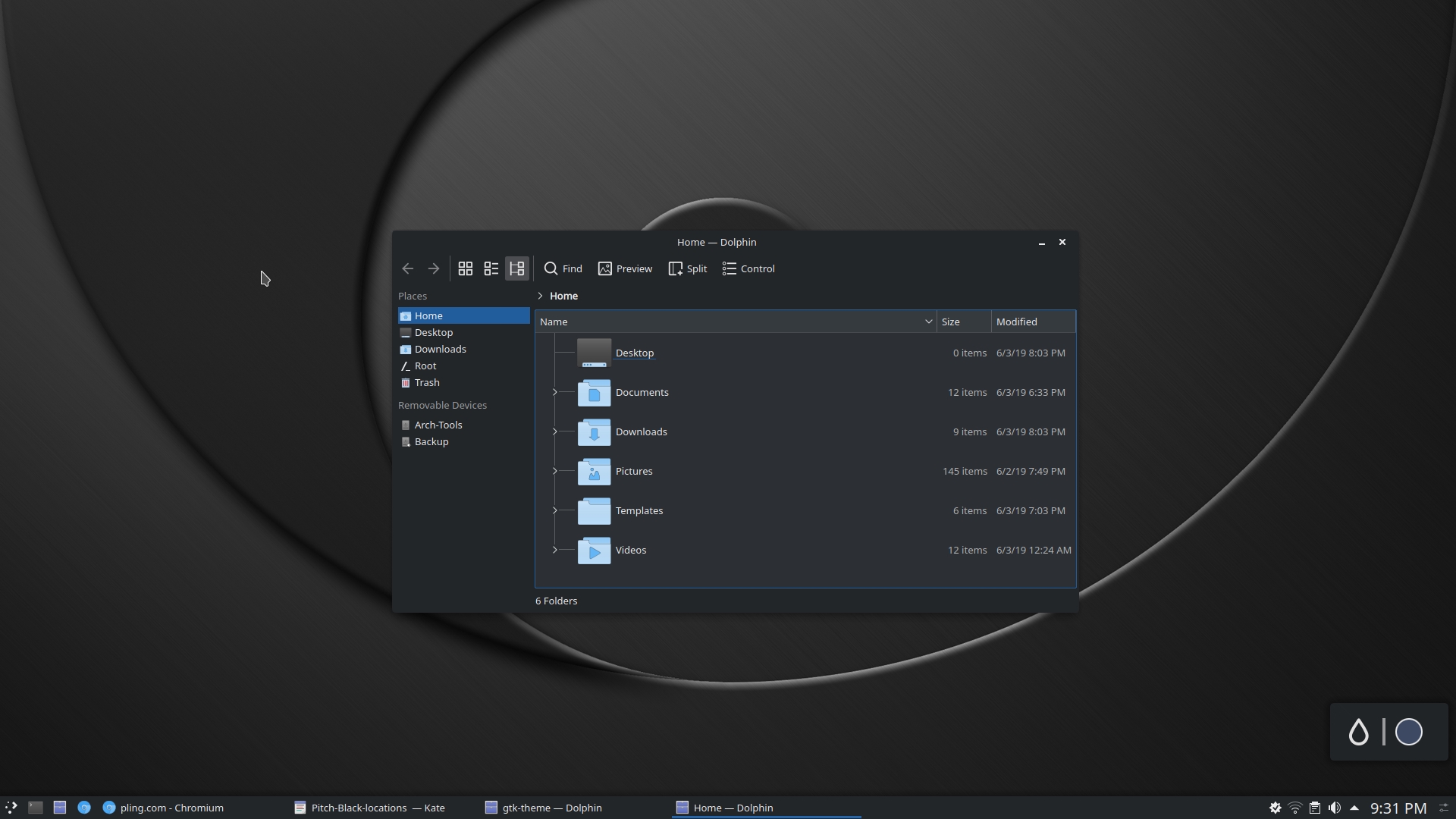Select the Videos folder icon

coord(594,550)
